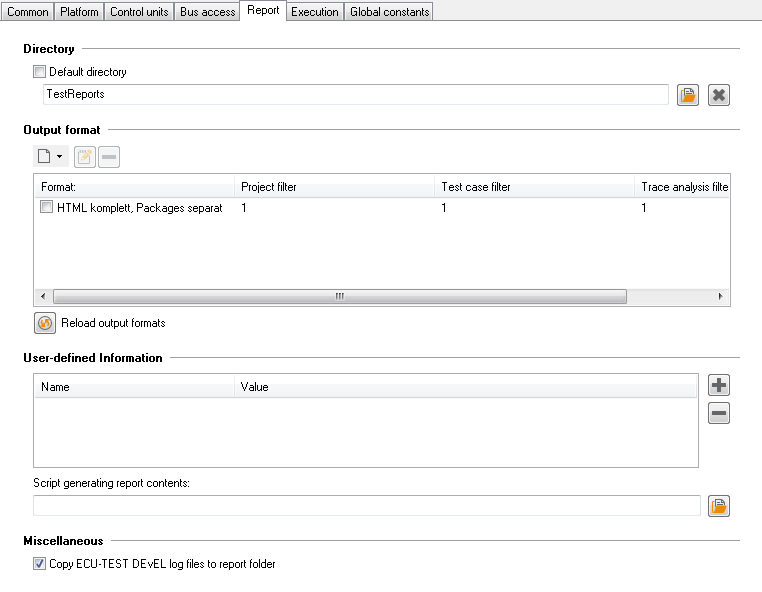Create a new output format

(x=44, y=157)
